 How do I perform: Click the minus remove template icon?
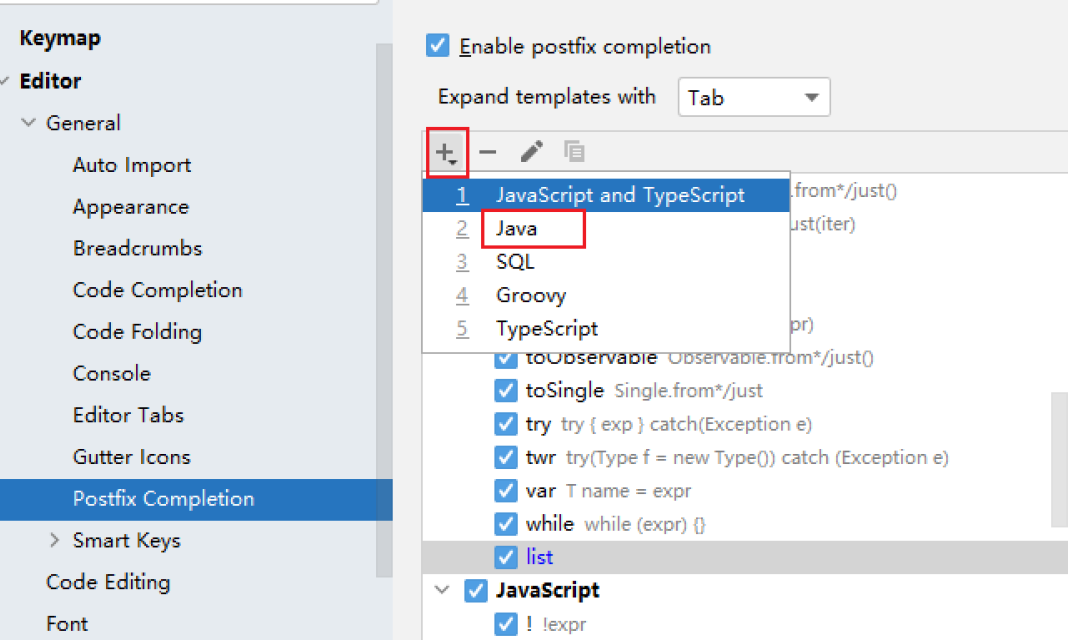point(487,152)
